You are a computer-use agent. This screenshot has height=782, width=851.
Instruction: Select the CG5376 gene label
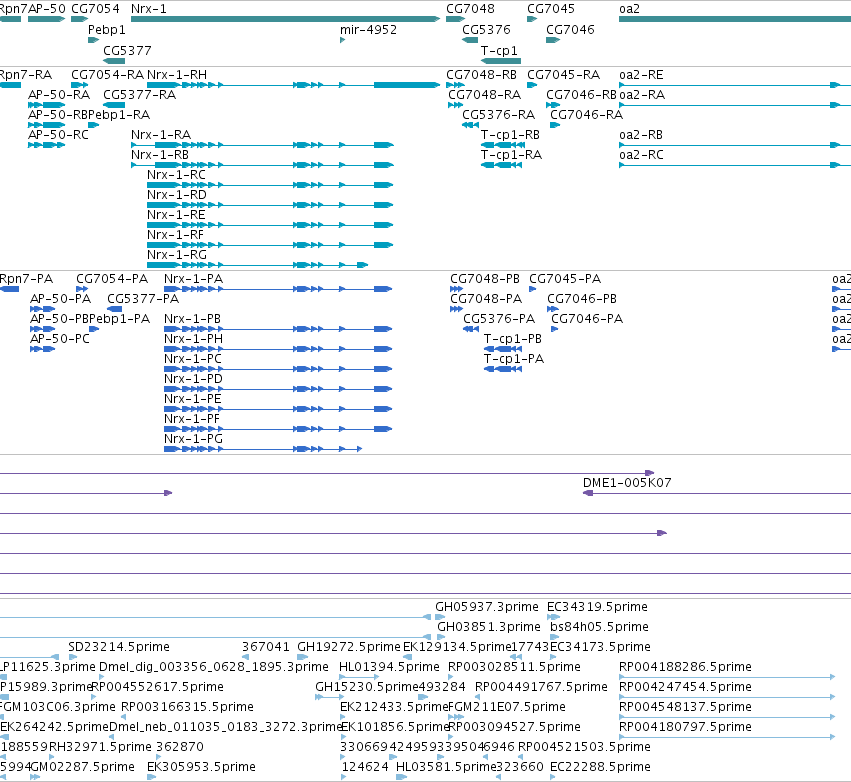[486, 29]
